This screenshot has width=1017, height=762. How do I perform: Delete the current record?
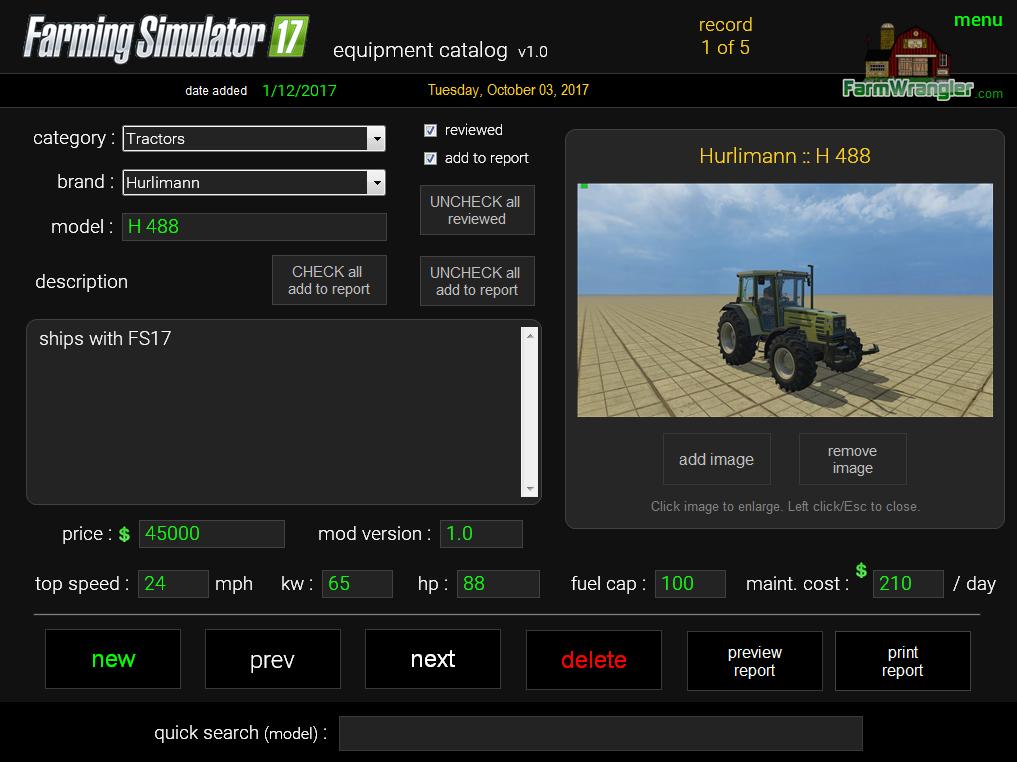click(x=593, y=660)
